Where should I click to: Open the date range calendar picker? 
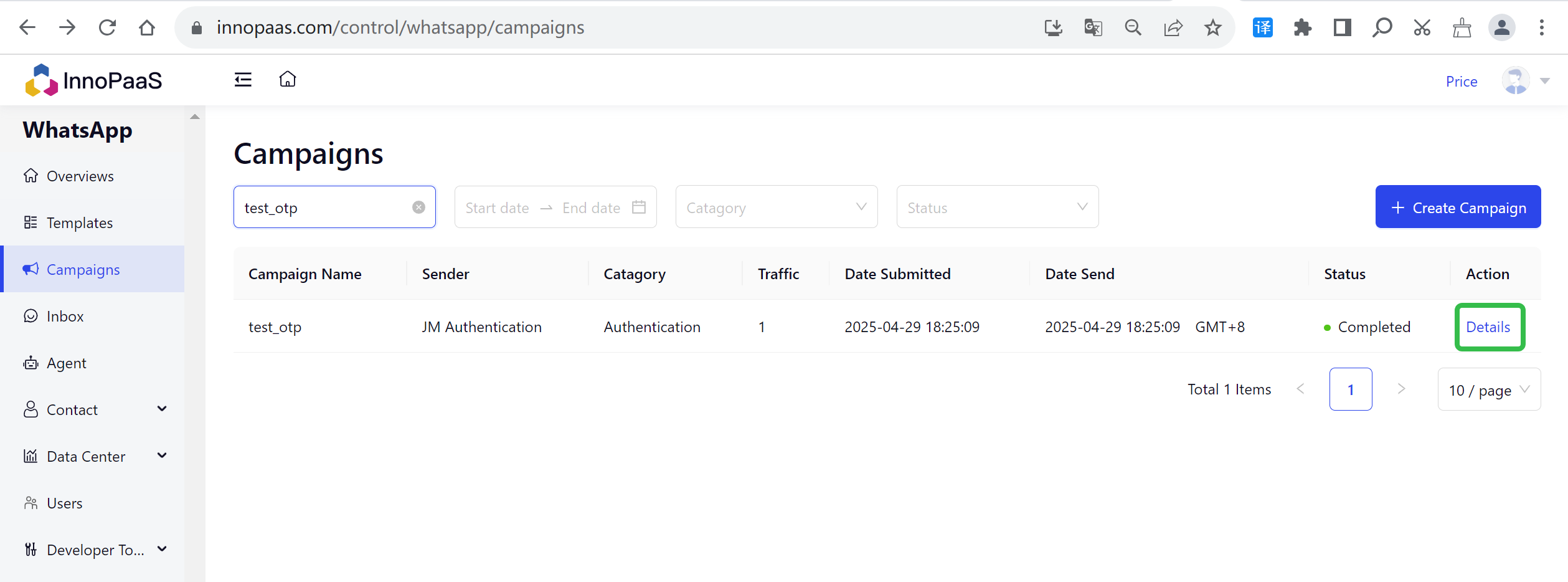click(x=638, y=208)
